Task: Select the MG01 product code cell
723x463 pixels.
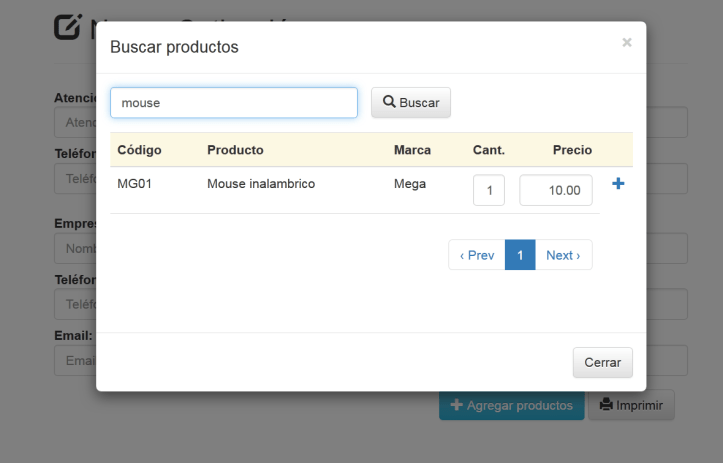Action: point(134,184)
